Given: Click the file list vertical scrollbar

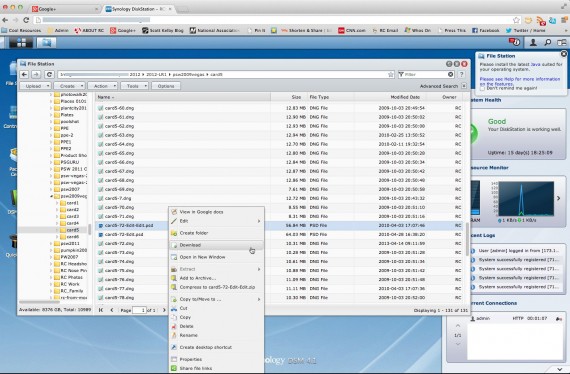Looking at the screenshot, I should point(467,239).
